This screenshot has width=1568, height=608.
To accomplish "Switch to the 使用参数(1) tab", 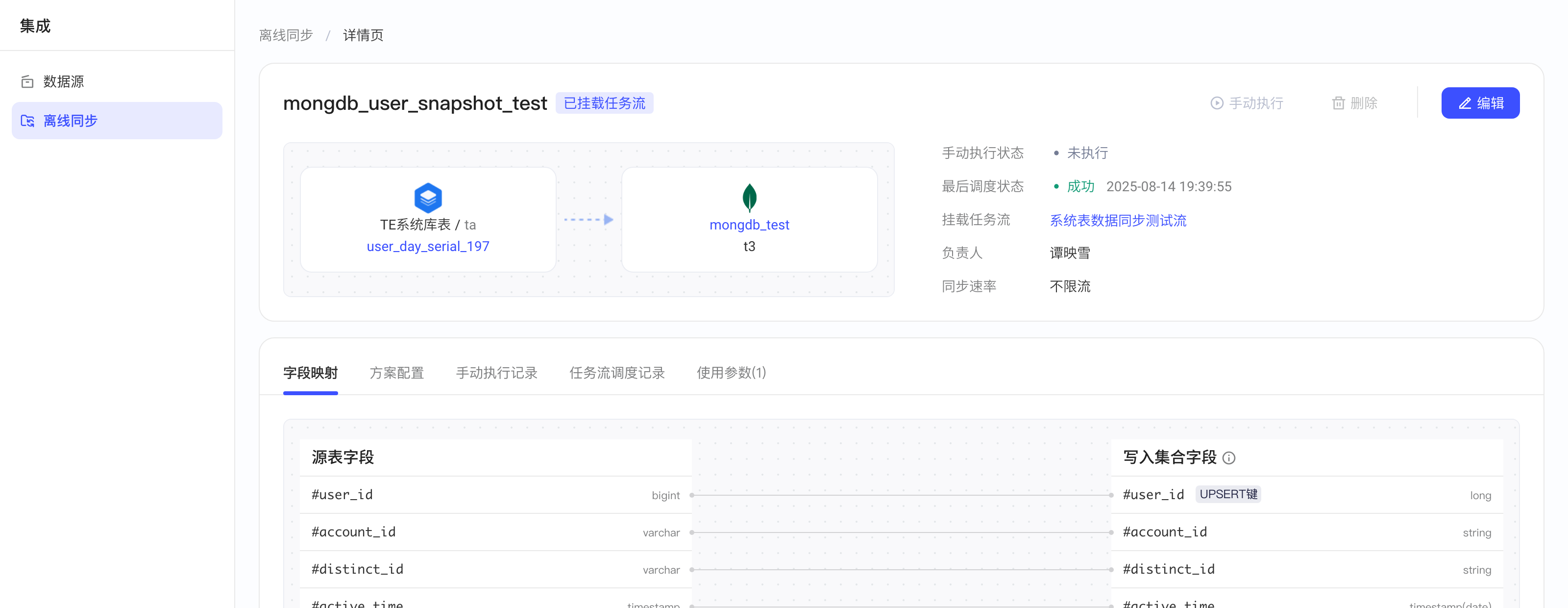I will [731, 373].
